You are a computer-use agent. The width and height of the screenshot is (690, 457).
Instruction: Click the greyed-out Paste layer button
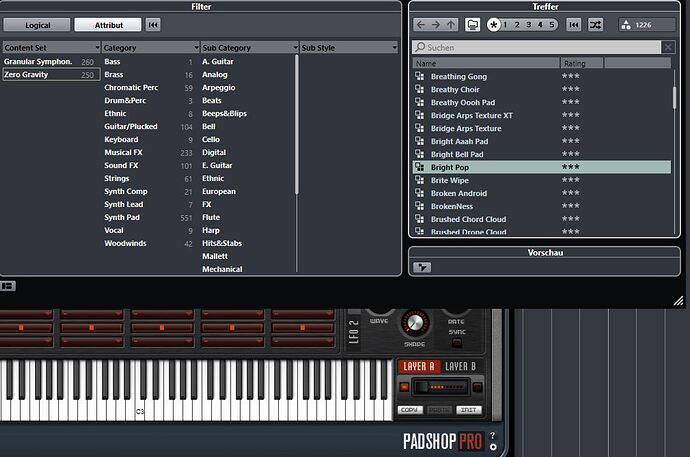point(440,410)
